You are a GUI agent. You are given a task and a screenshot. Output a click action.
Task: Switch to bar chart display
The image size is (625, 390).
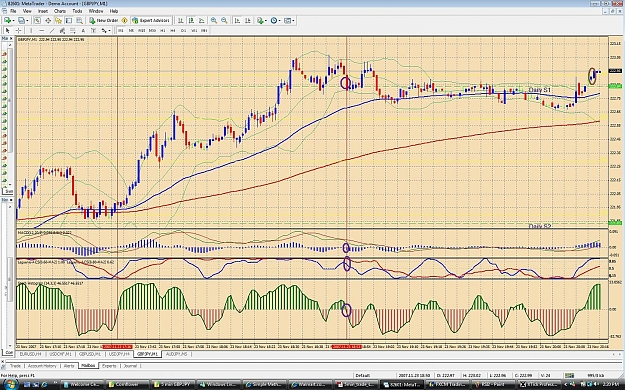coord(181,20)
